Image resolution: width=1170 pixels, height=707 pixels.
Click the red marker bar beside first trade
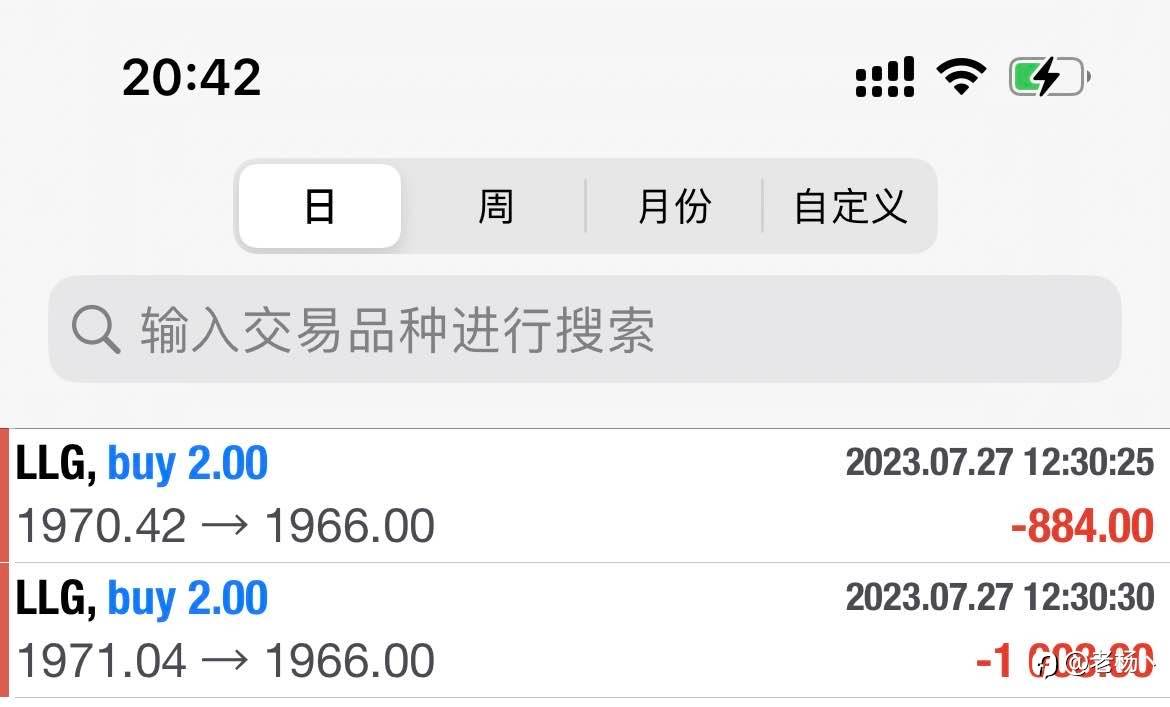click(4, 495)
